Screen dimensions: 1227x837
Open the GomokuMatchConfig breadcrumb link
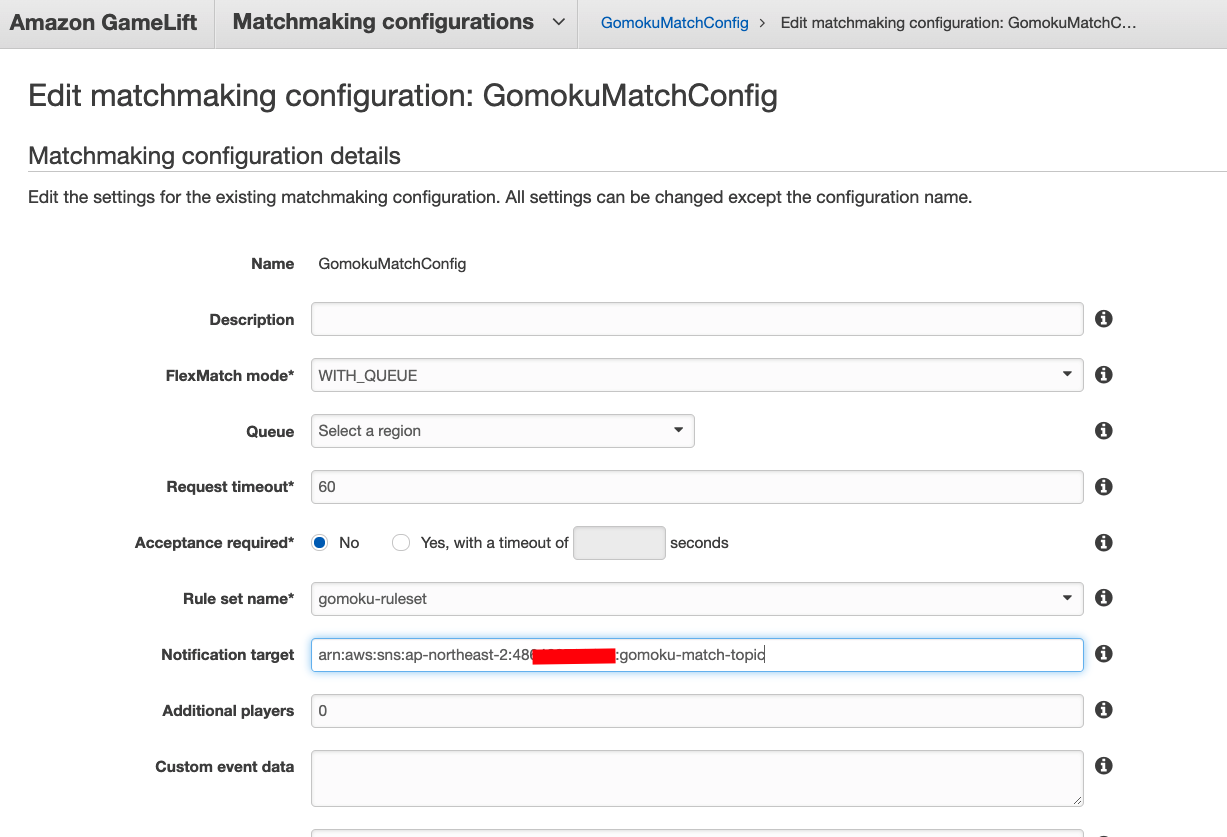675,23
